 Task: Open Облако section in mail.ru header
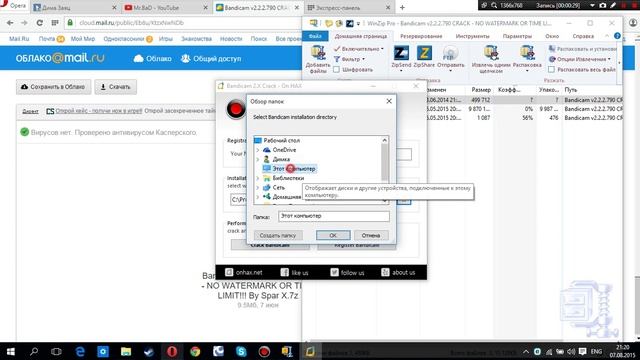153,59
